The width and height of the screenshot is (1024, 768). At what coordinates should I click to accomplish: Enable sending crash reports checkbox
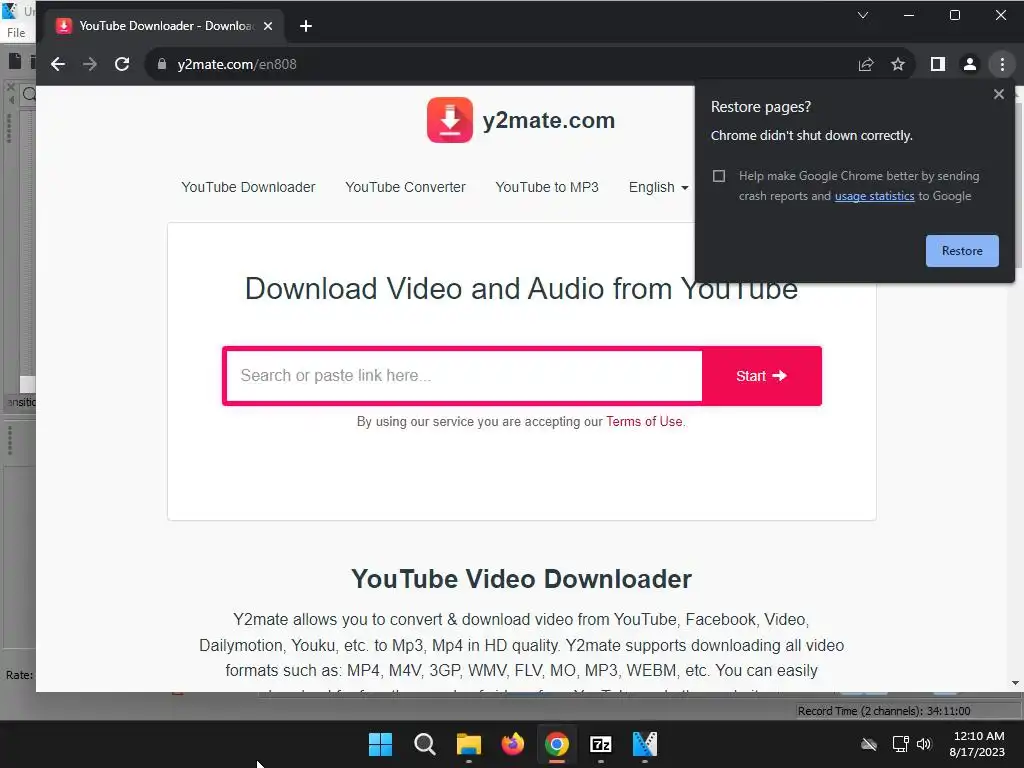[x=719, y=176]
